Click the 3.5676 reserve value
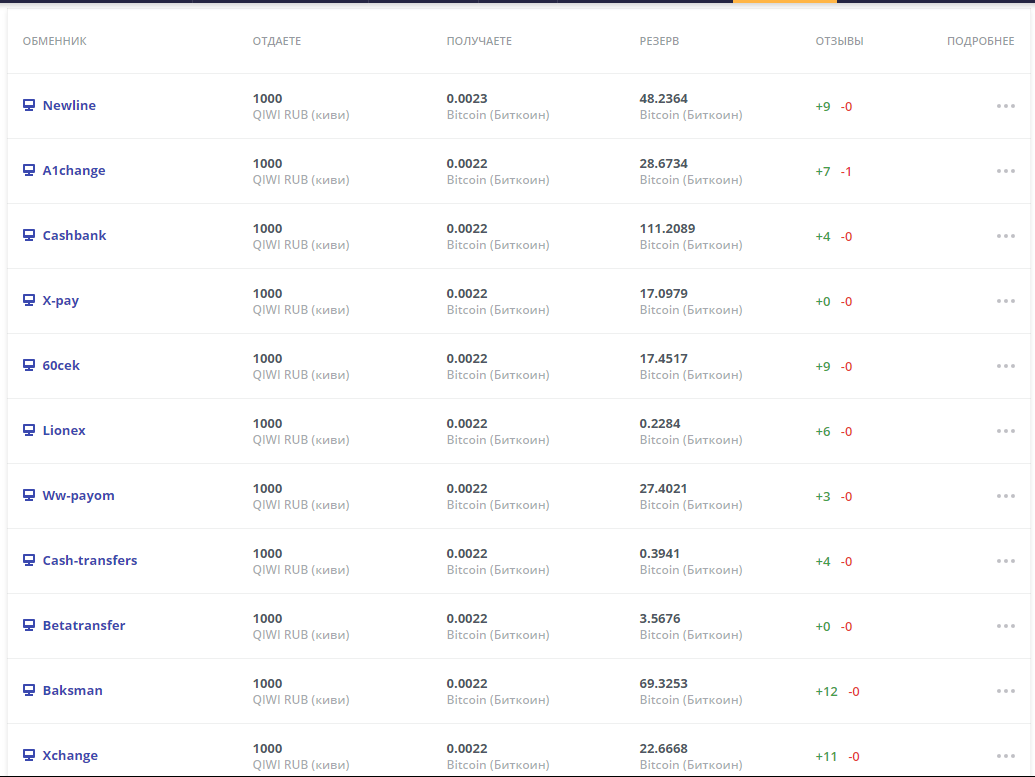 click(x=660, y=619)
